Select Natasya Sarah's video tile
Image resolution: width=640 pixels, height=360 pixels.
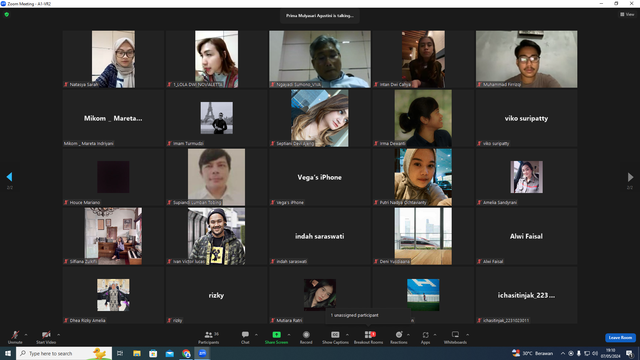point(113,59)
